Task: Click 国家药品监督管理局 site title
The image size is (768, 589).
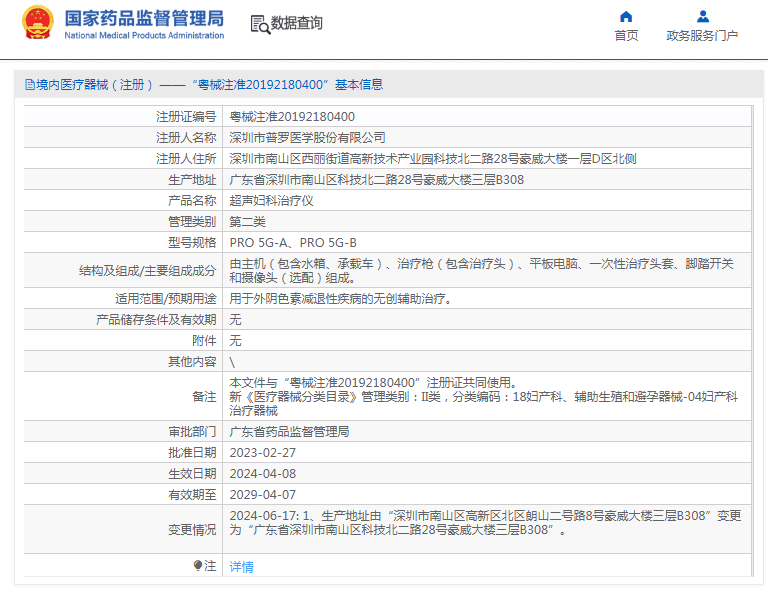Action: pyautogui.click(x=144, y=19)
